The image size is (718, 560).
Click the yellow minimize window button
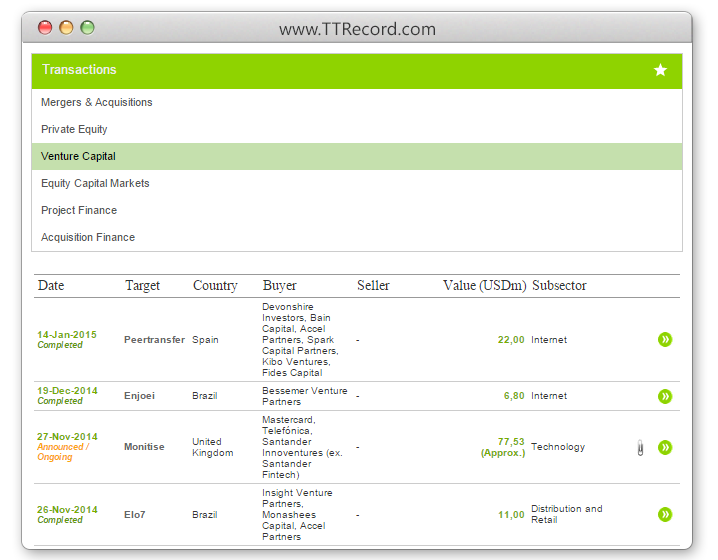66,27
